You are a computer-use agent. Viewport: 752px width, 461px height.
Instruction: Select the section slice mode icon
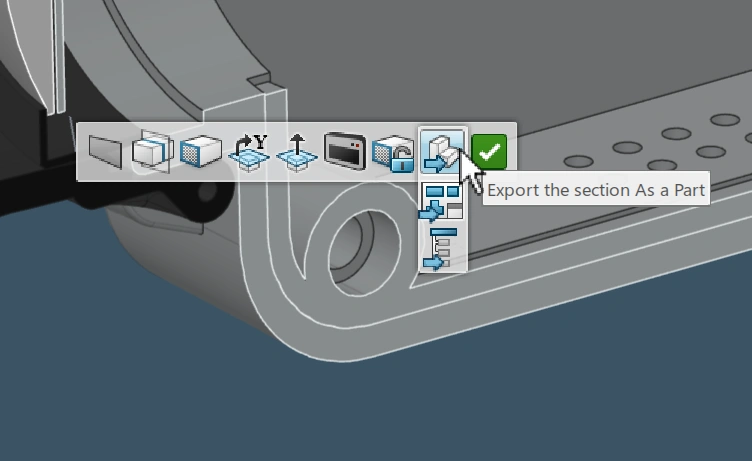pyautogui.click(x=153, y=152)
